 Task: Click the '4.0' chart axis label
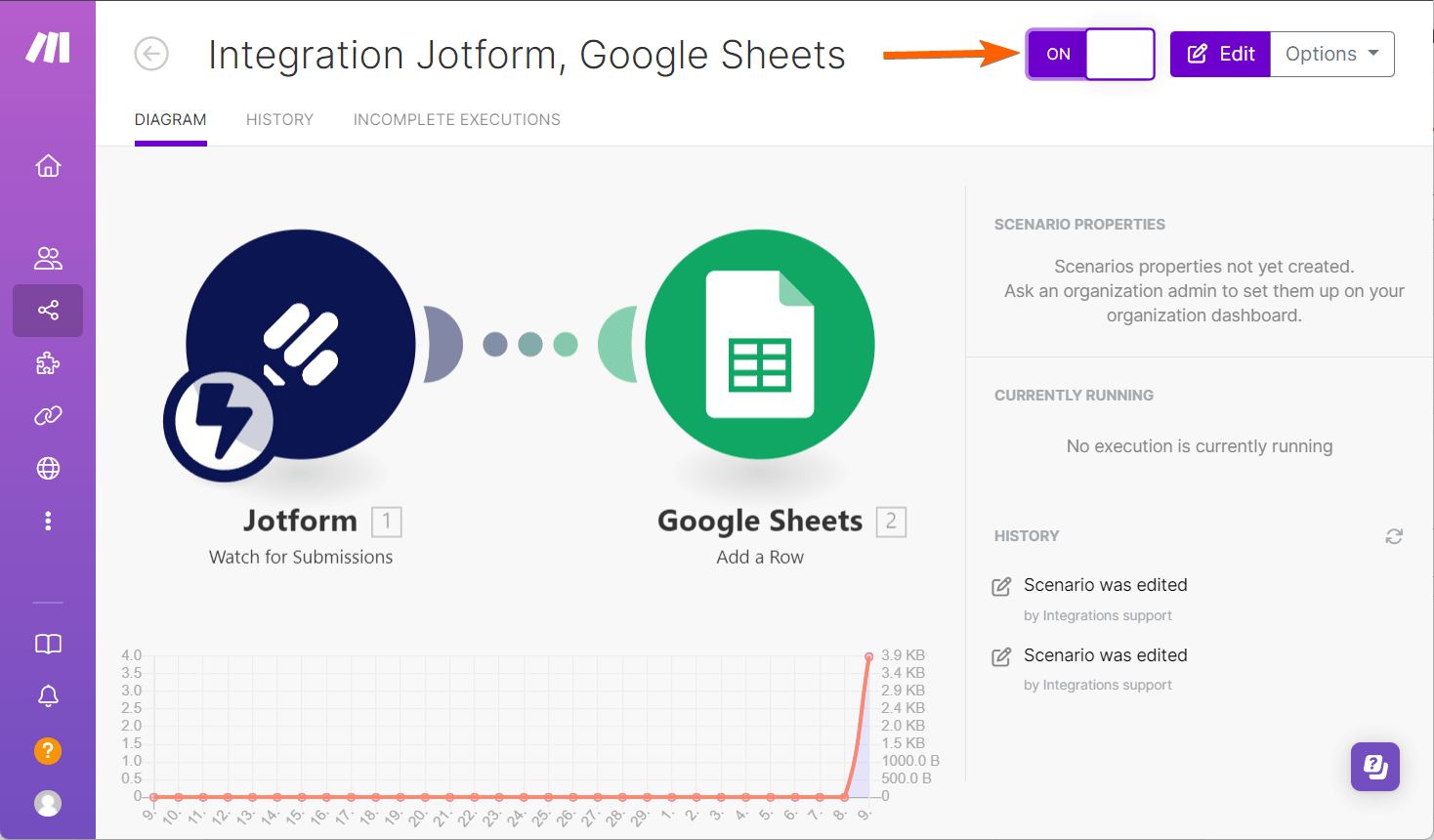tap(132, 655)
